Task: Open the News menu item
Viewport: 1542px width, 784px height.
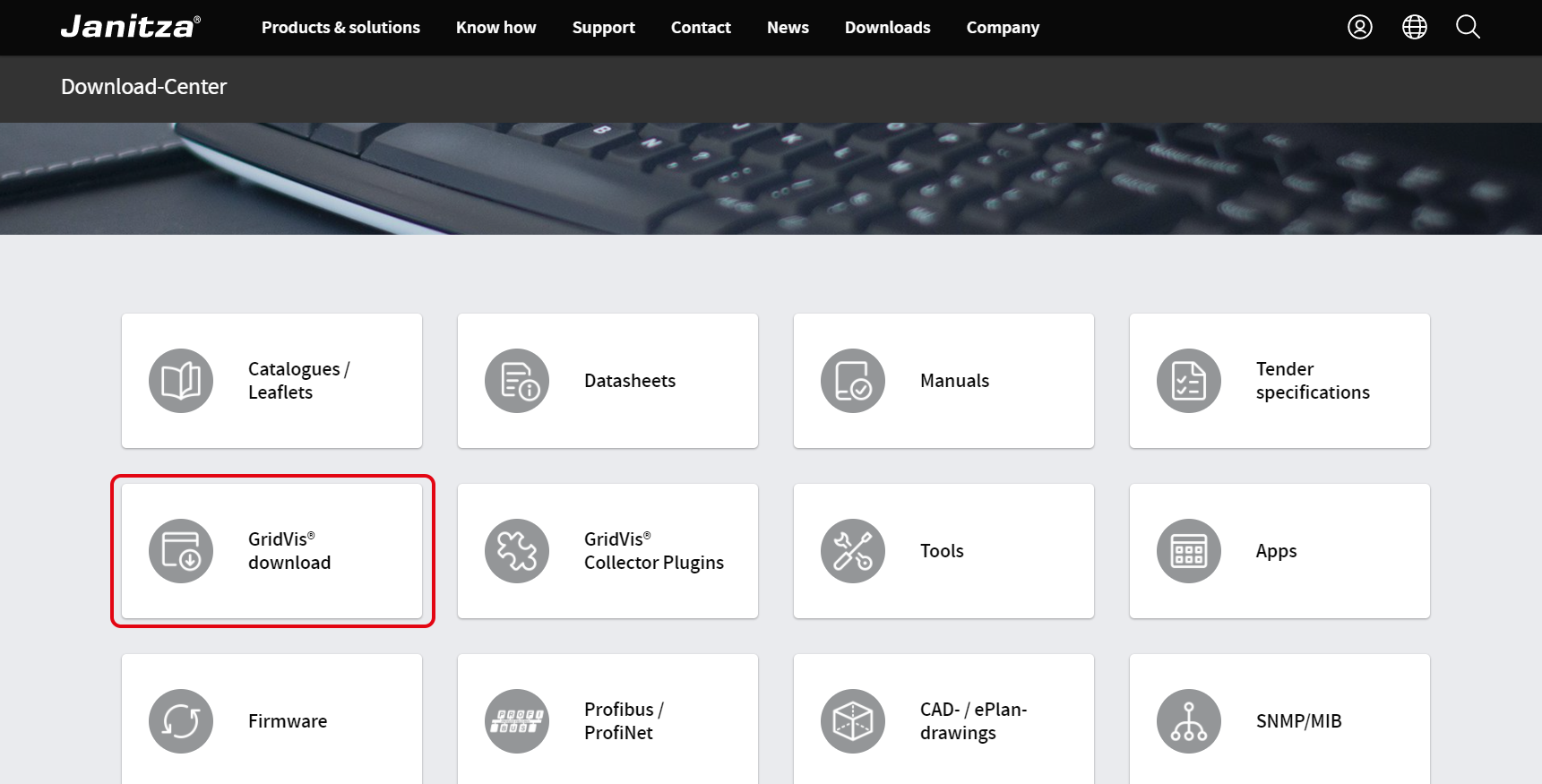Action: 788,28
